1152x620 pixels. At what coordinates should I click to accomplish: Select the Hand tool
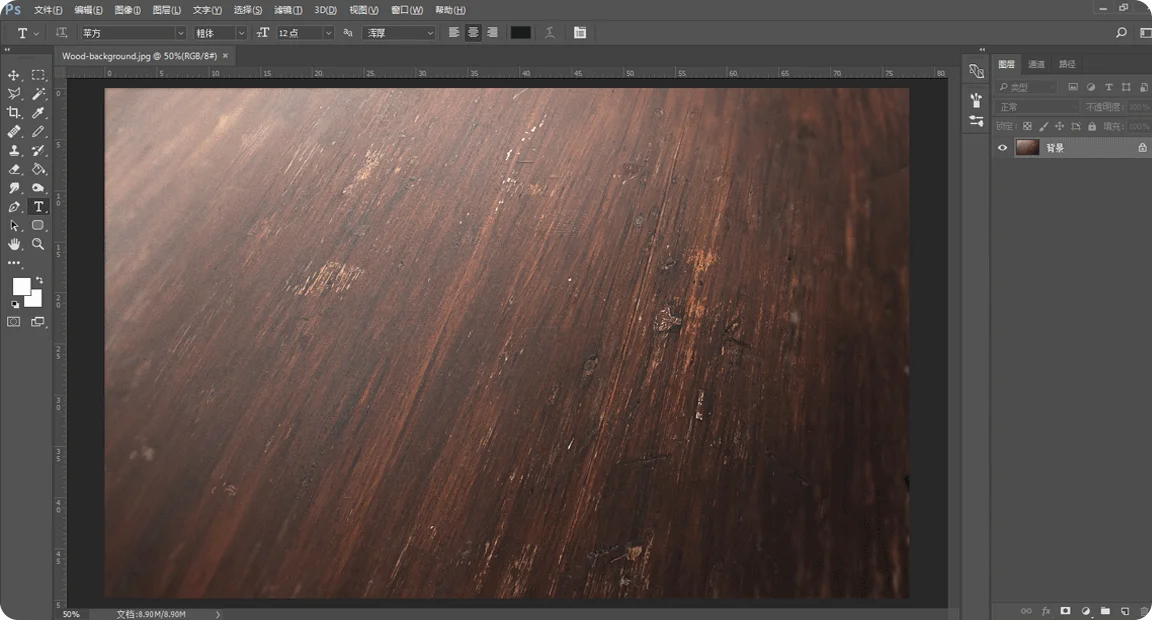[x=14, y=244]
